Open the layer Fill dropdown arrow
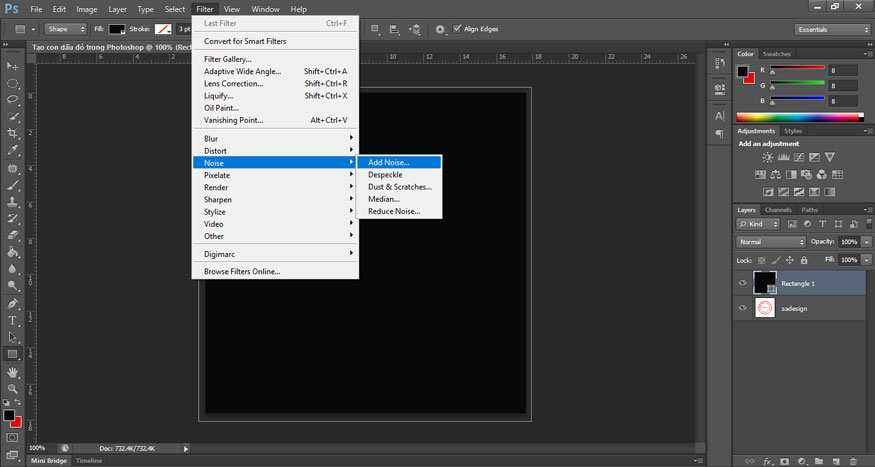This screenshot has height=467, width=875. pos(867,260)
